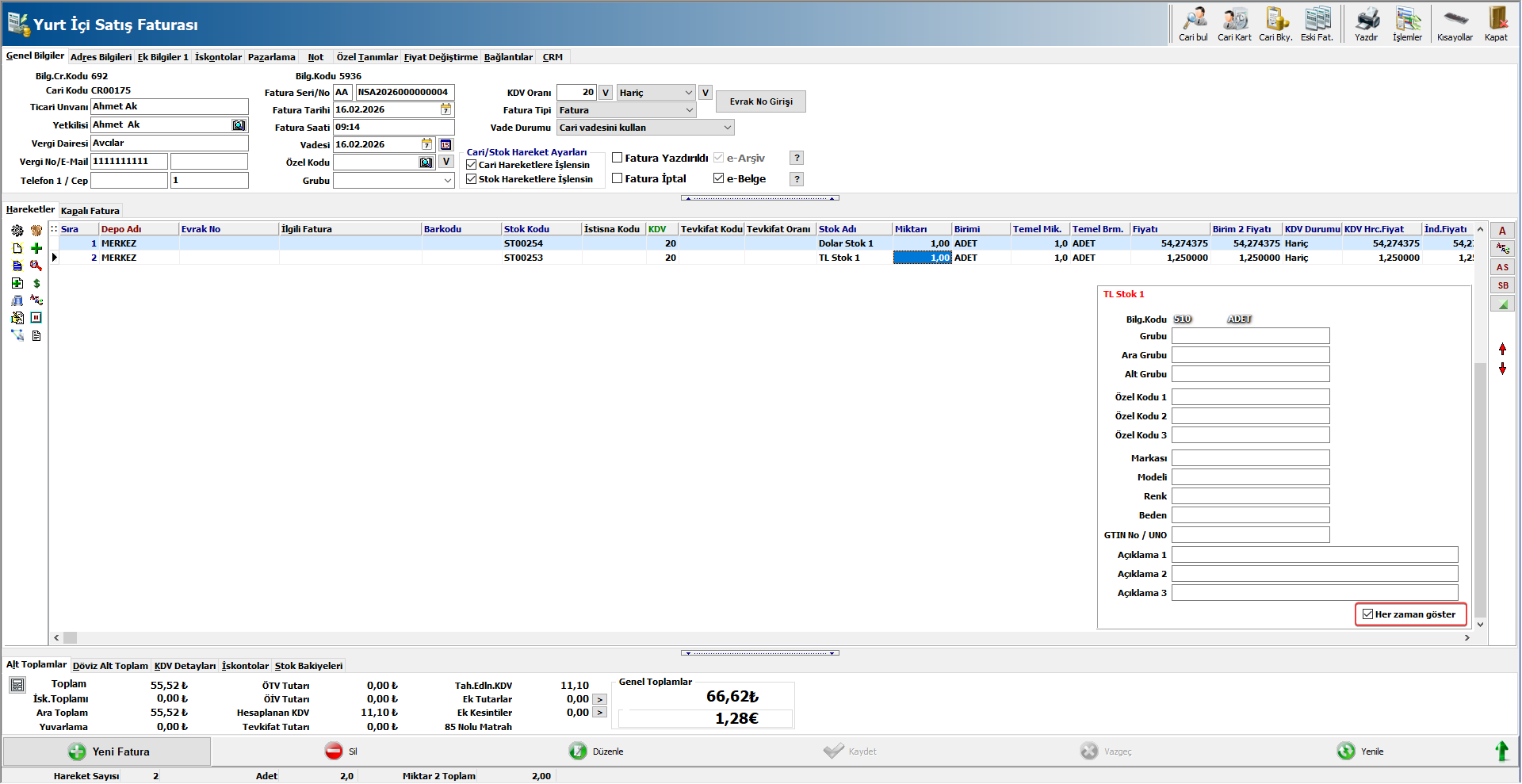Image resolution: width=1522 pixels, height=784 pixels.
Task: Click the Cari Bky. toolbar icon
Action: (x=1275, y=20)
